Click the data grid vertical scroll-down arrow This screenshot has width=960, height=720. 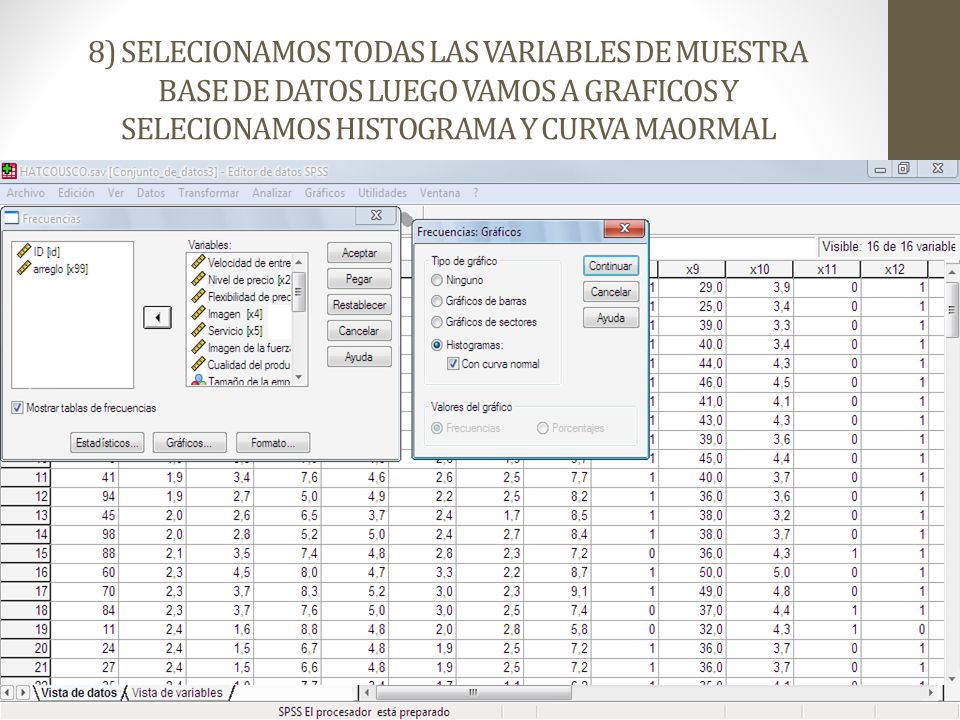(952, 678)
